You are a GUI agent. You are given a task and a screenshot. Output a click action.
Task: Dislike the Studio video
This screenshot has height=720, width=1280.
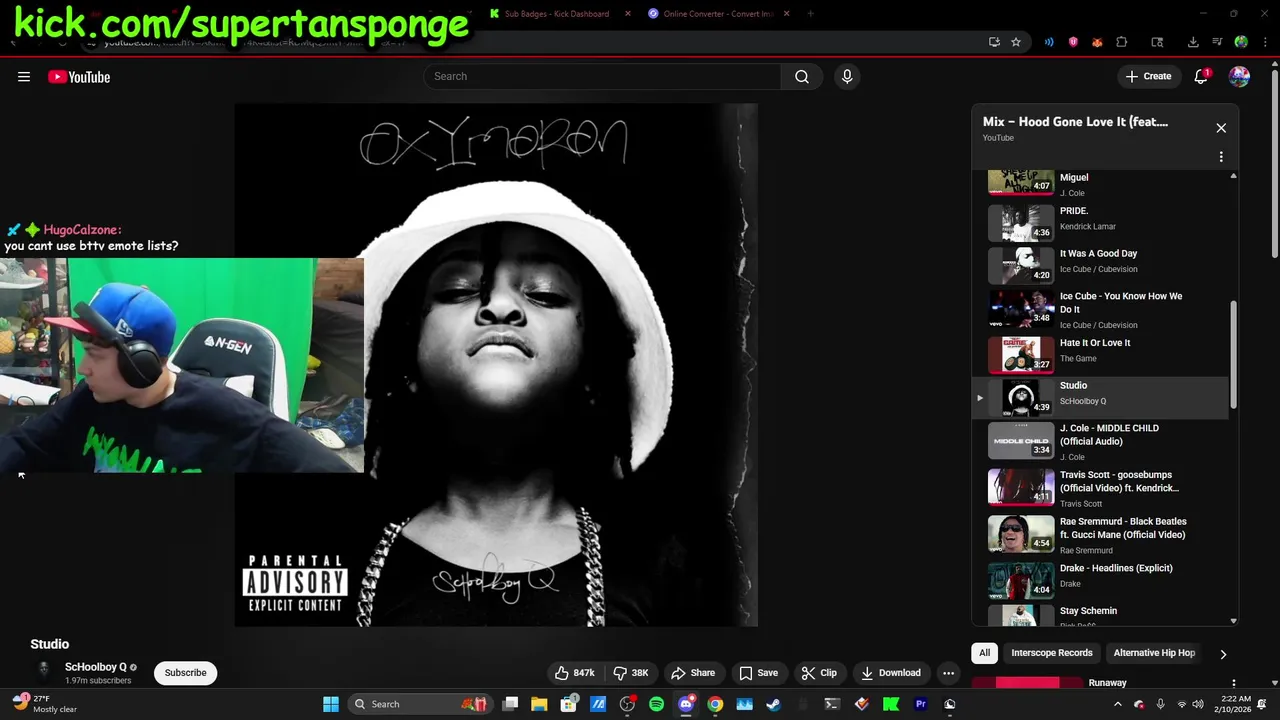[631, 673]
